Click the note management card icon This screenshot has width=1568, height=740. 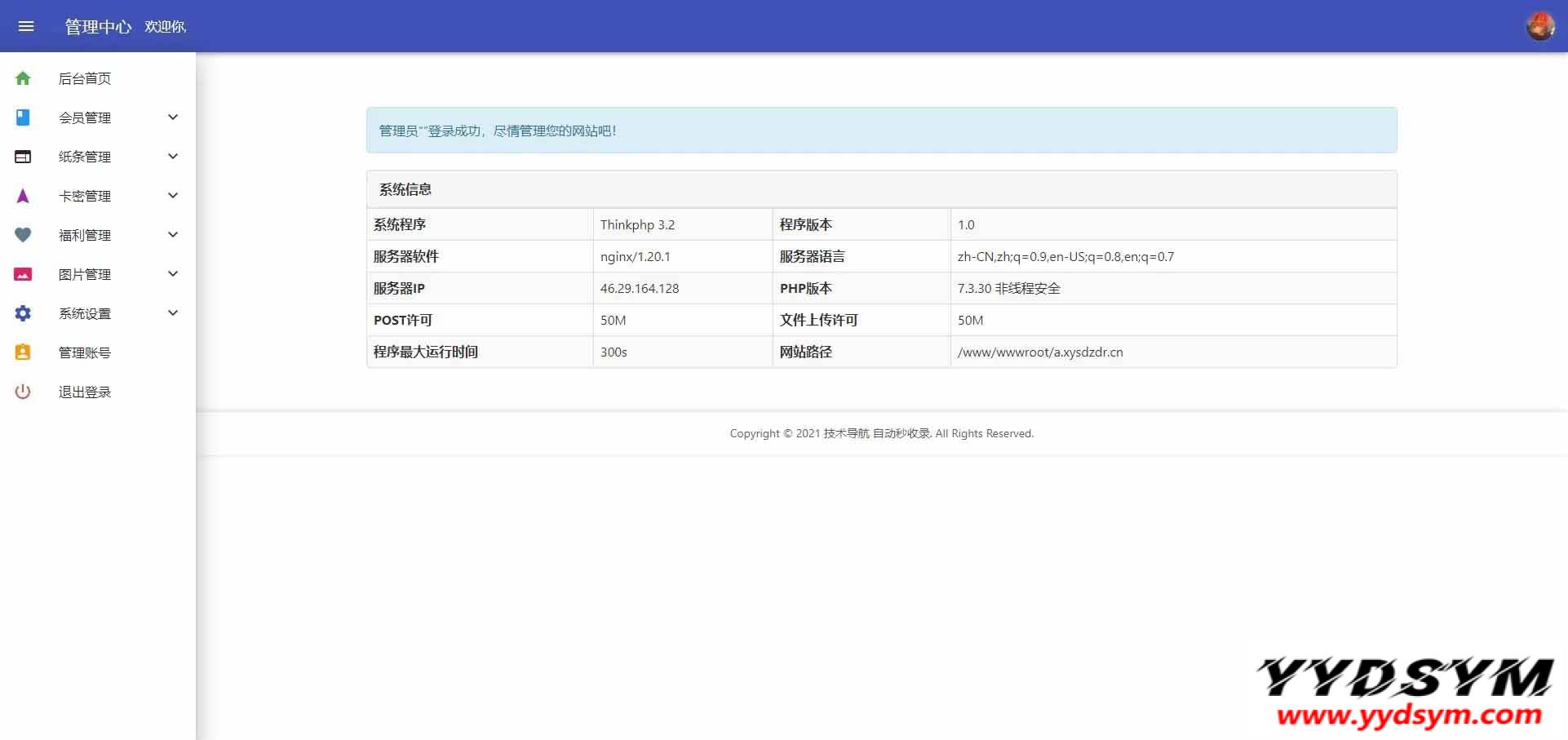pos(23,157)
